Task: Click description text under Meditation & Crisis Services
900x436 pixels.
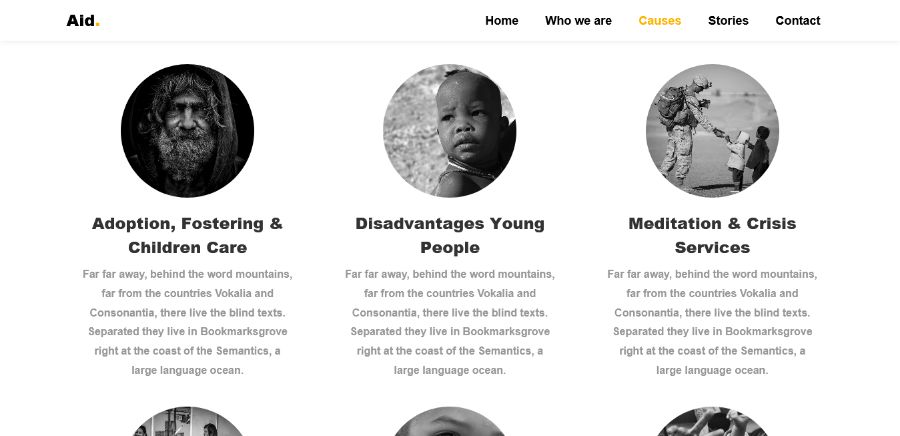Action: pyautogui.click(x=712, y=322)
